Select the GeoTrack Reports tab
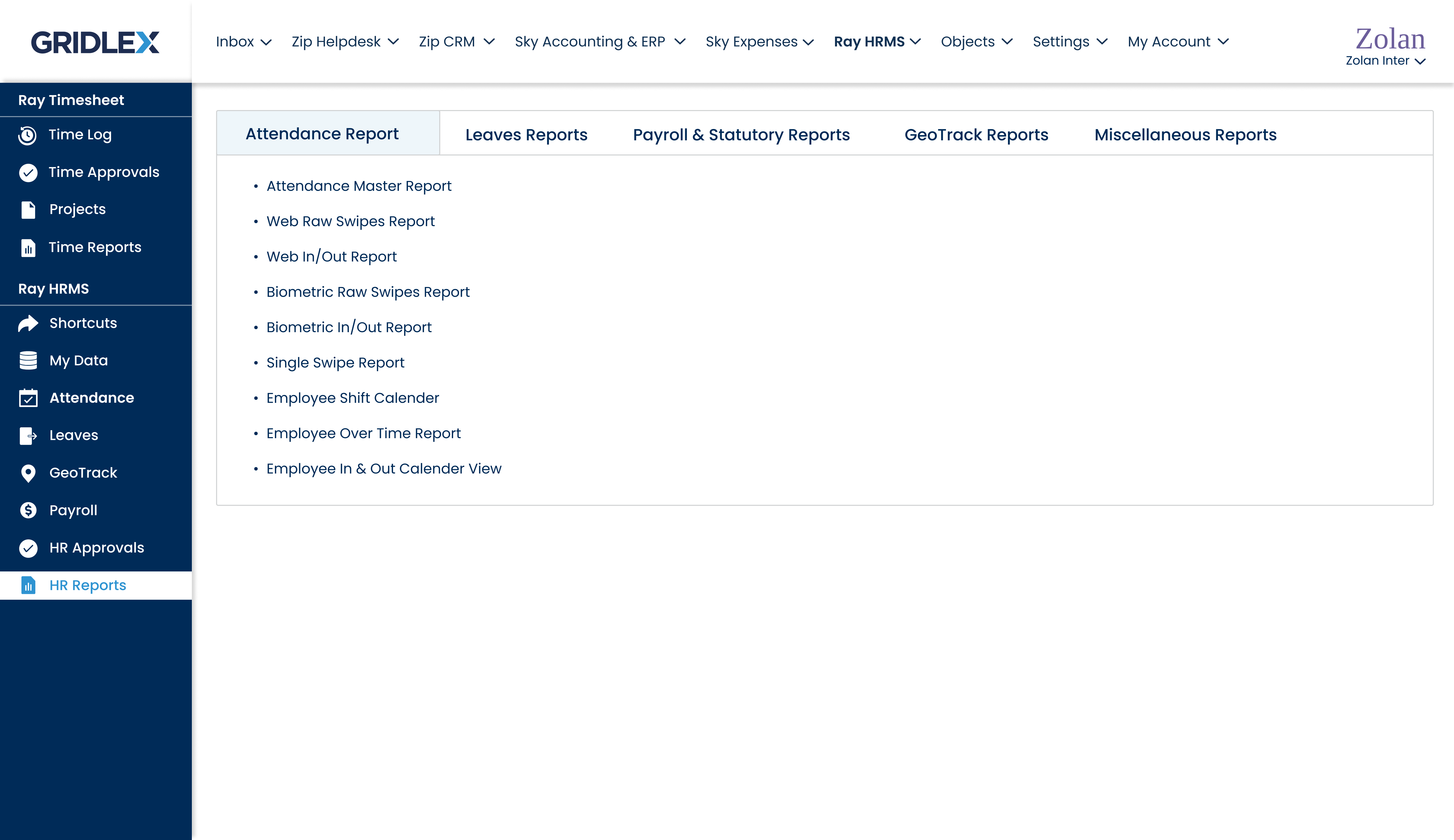Image resolution: width=1454 pixels, height=840 pixels. pyautogui.click(x=976, y=135)
